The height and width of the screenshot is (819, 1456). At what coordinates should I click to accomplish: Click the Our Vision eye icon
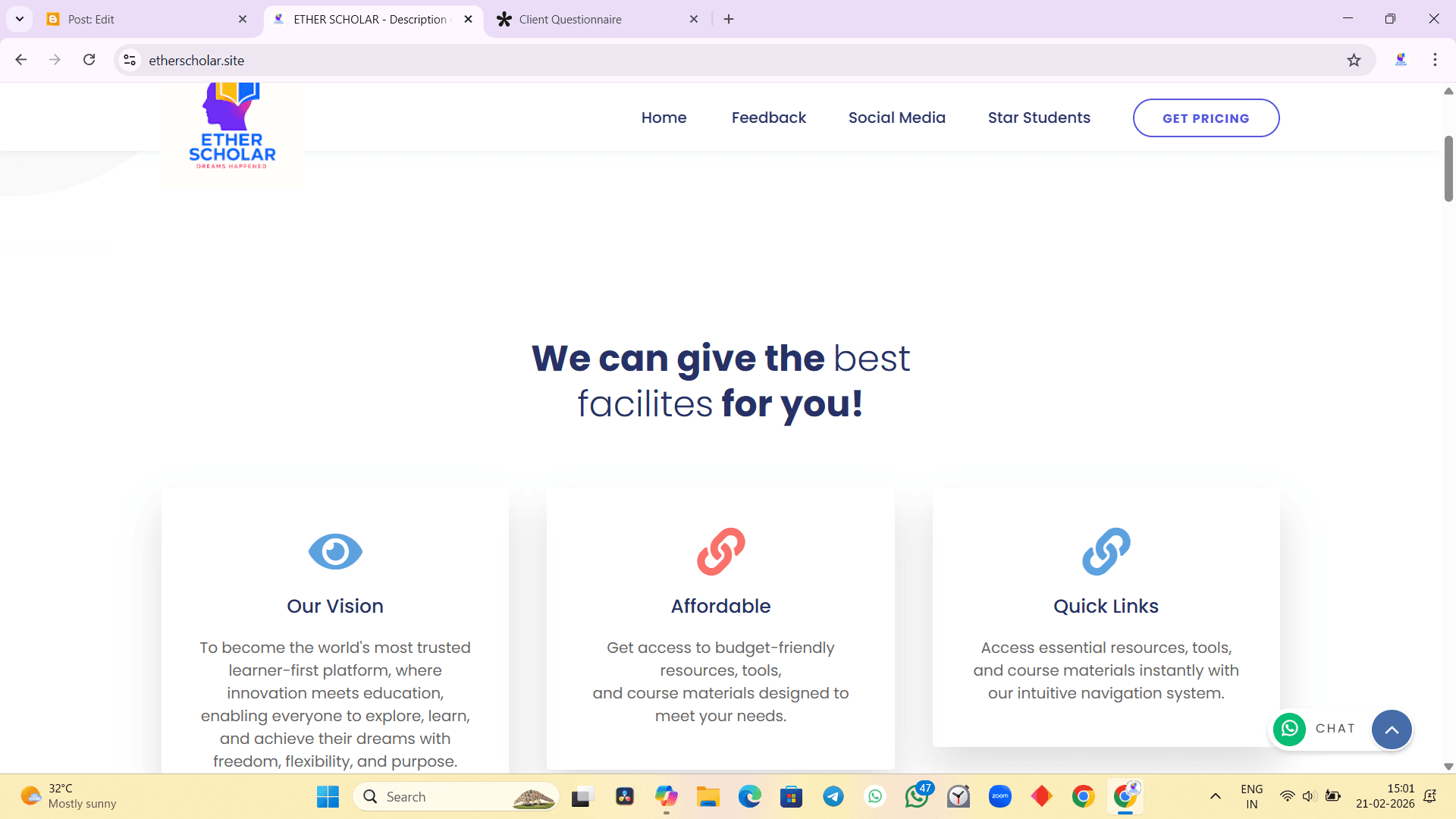[x=335, y=551]
